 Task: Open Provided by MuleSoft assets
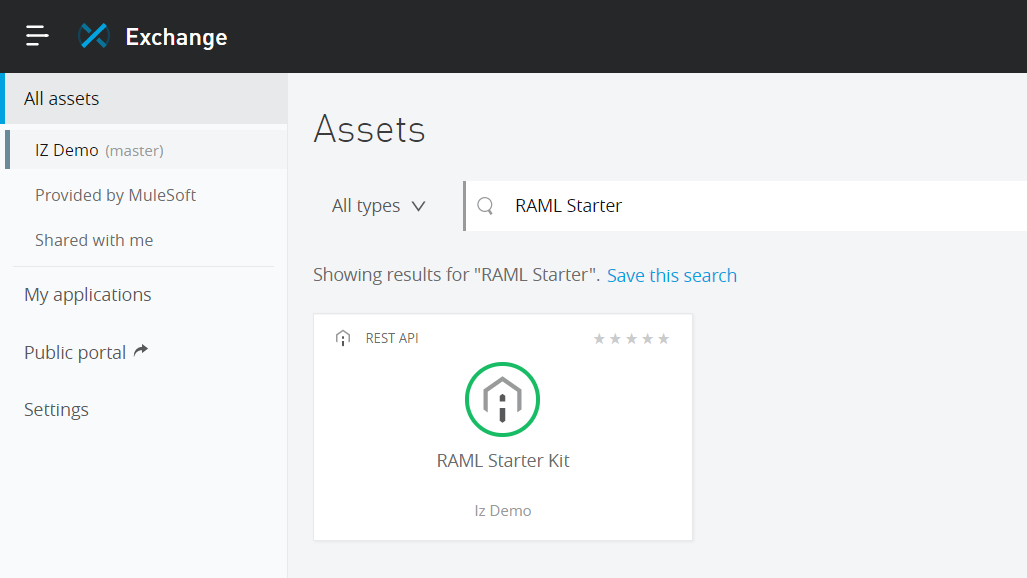coord(115,195)
